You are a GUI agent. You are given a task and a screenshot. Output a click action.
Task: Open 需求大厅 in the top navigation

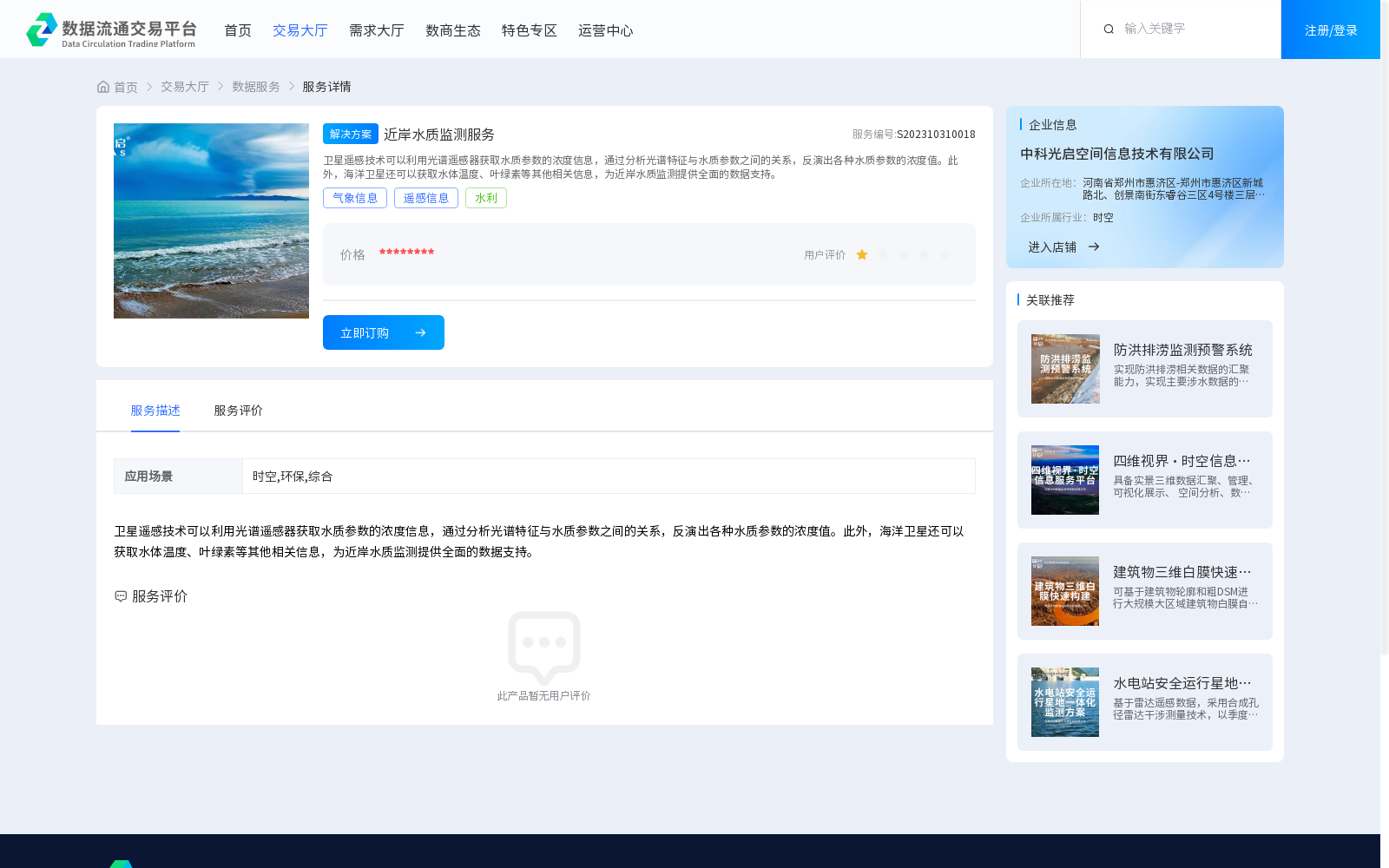point(377,30)
